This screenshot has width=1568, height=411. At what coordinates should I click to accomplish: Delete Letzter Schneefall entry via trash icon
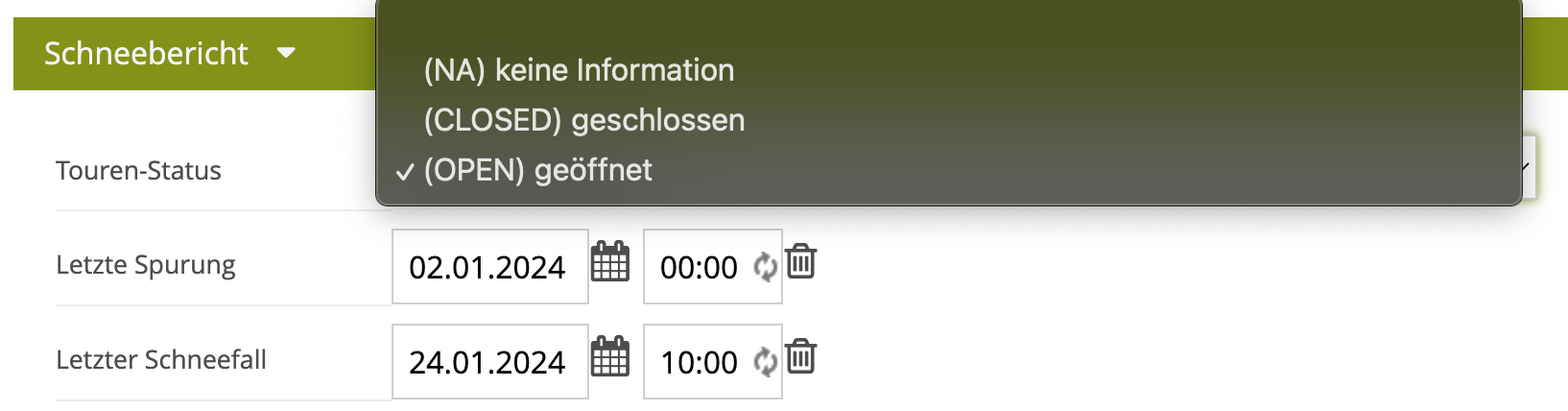coord(800,356)
